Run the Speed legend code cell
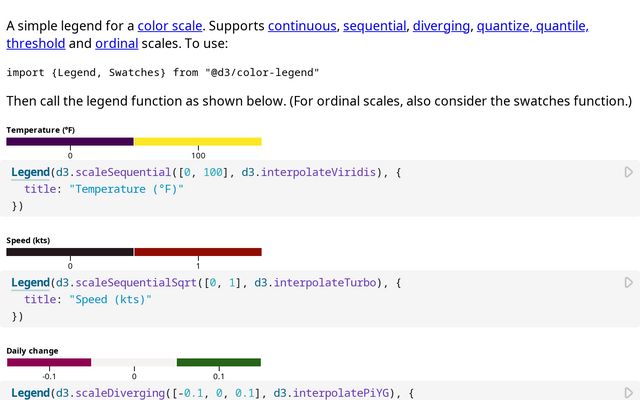Viewport: 640px width, 400px height. point(628,283)
